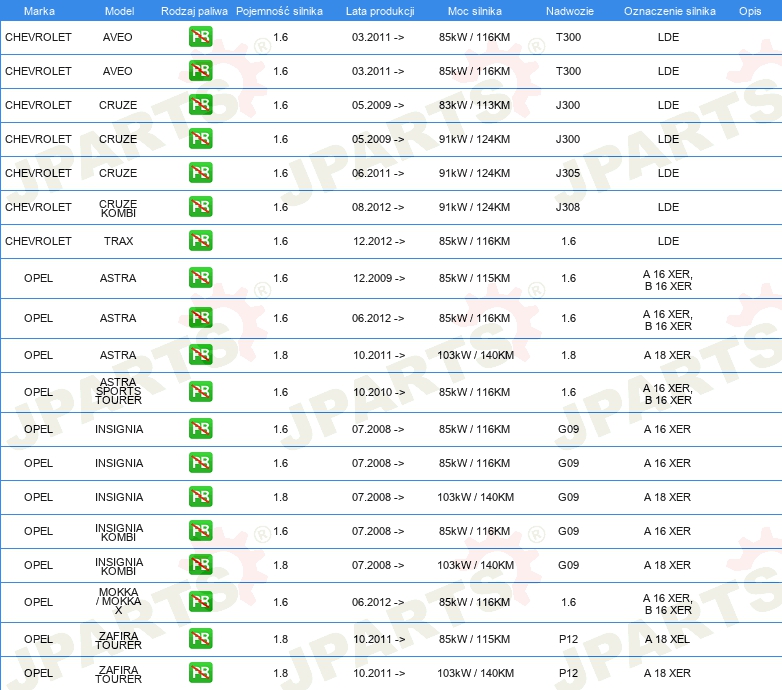Click the Nadwozie column header
The image size is (782, 690).
pyautogui.click(x=570, y=11)
